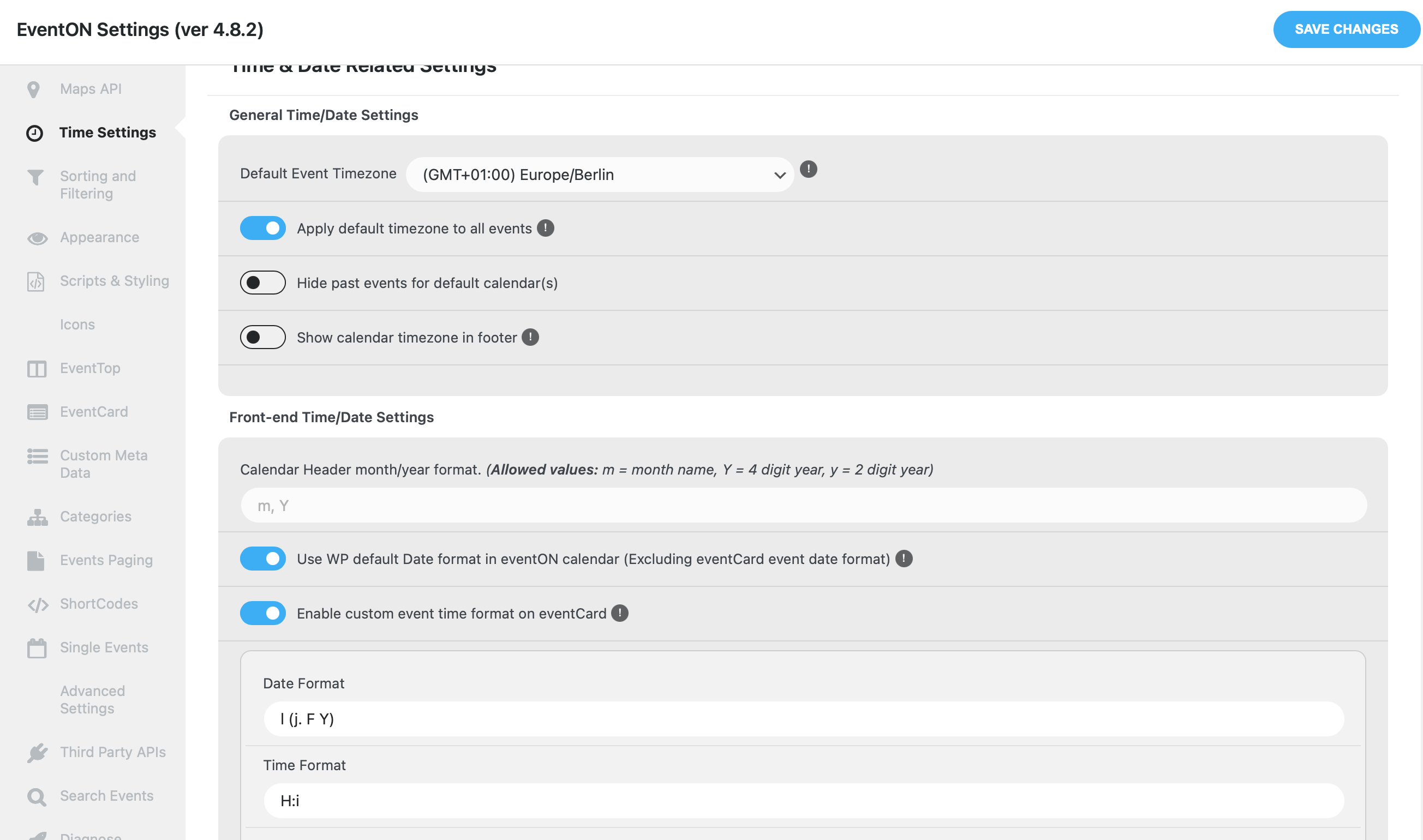
Task: Click the Maps API pin icon
Action: 33,89
